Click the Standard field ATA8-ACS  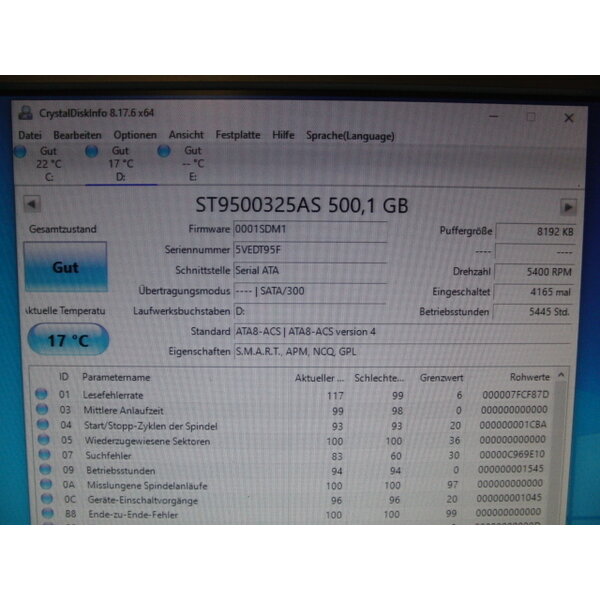403,332
